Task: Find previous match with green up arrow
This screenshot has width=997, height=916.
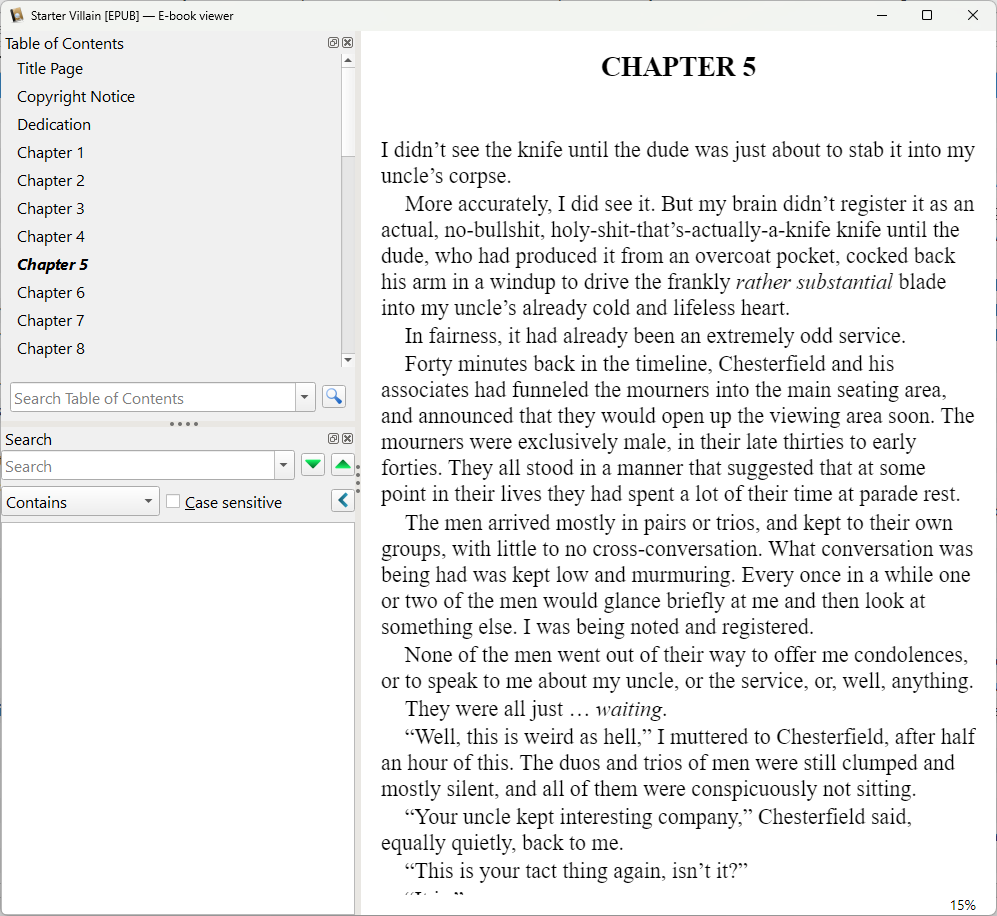Action: (x=343, y=465)
